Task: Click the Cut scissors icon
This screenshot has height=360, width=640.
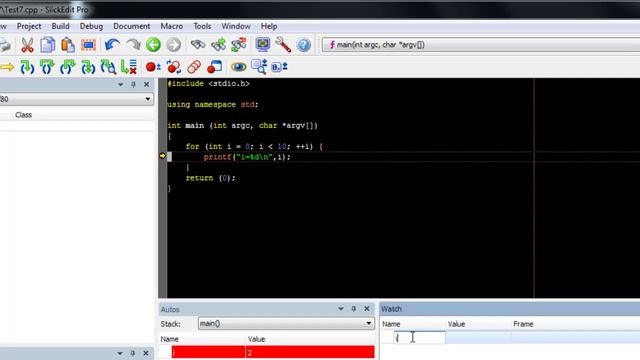Action: 27,45
